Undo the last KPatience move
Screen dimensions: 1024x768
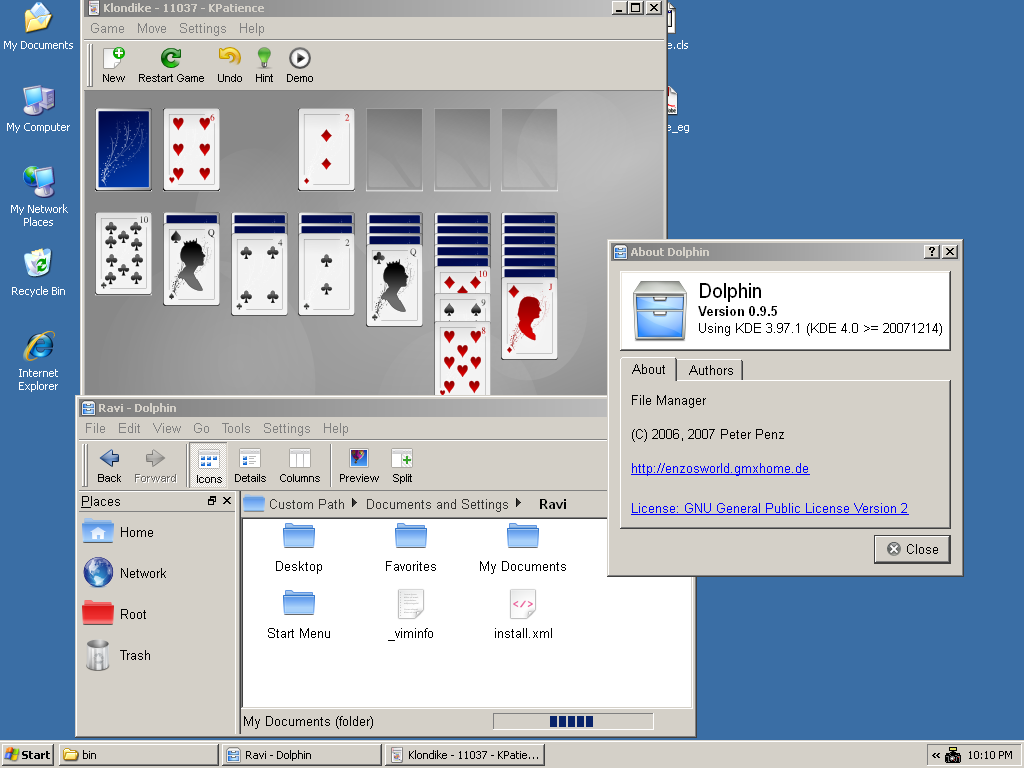229,65
